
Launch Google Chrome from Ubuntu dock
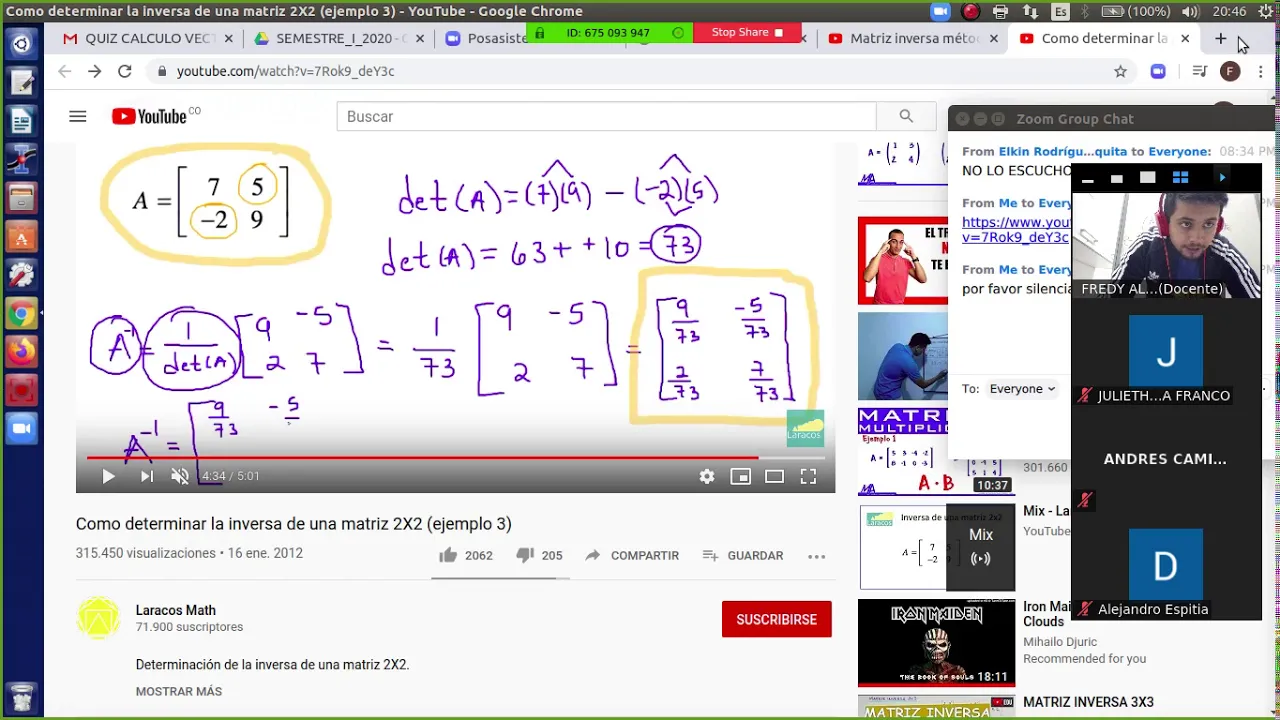(21, 314)
